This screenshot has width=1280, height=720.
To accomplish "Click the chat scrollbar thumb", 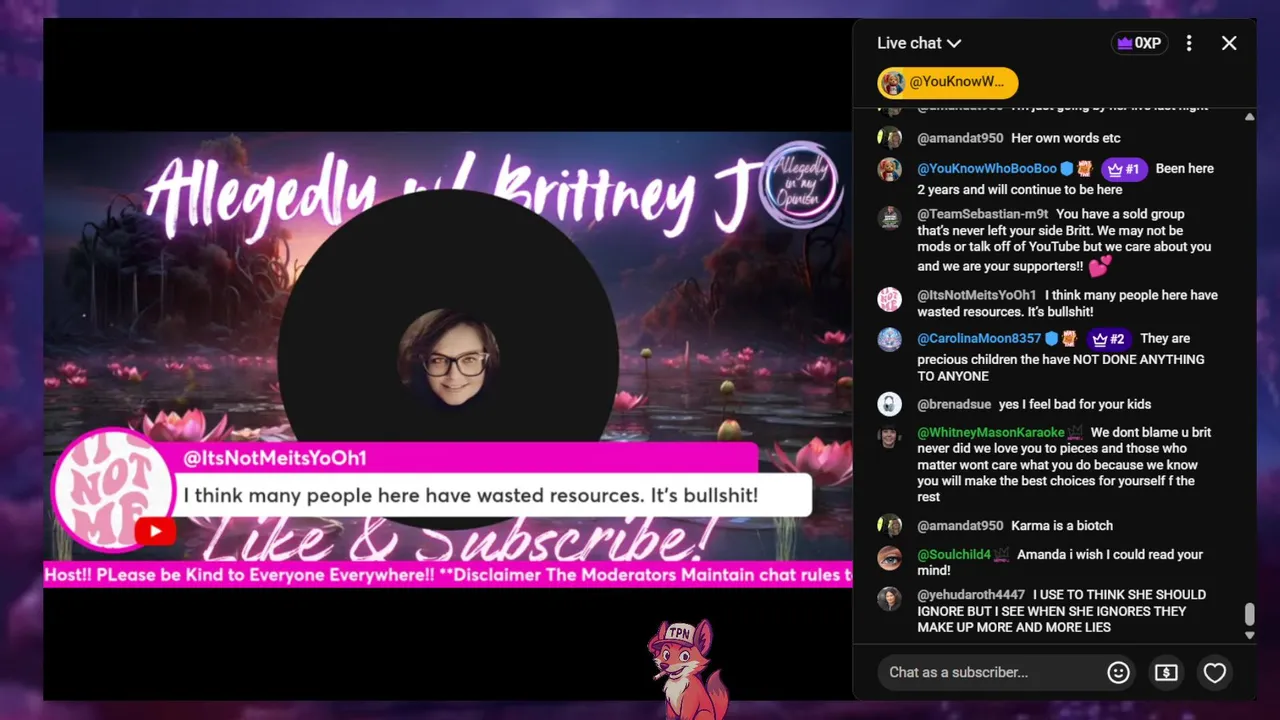I will (x=1249, y=614).
